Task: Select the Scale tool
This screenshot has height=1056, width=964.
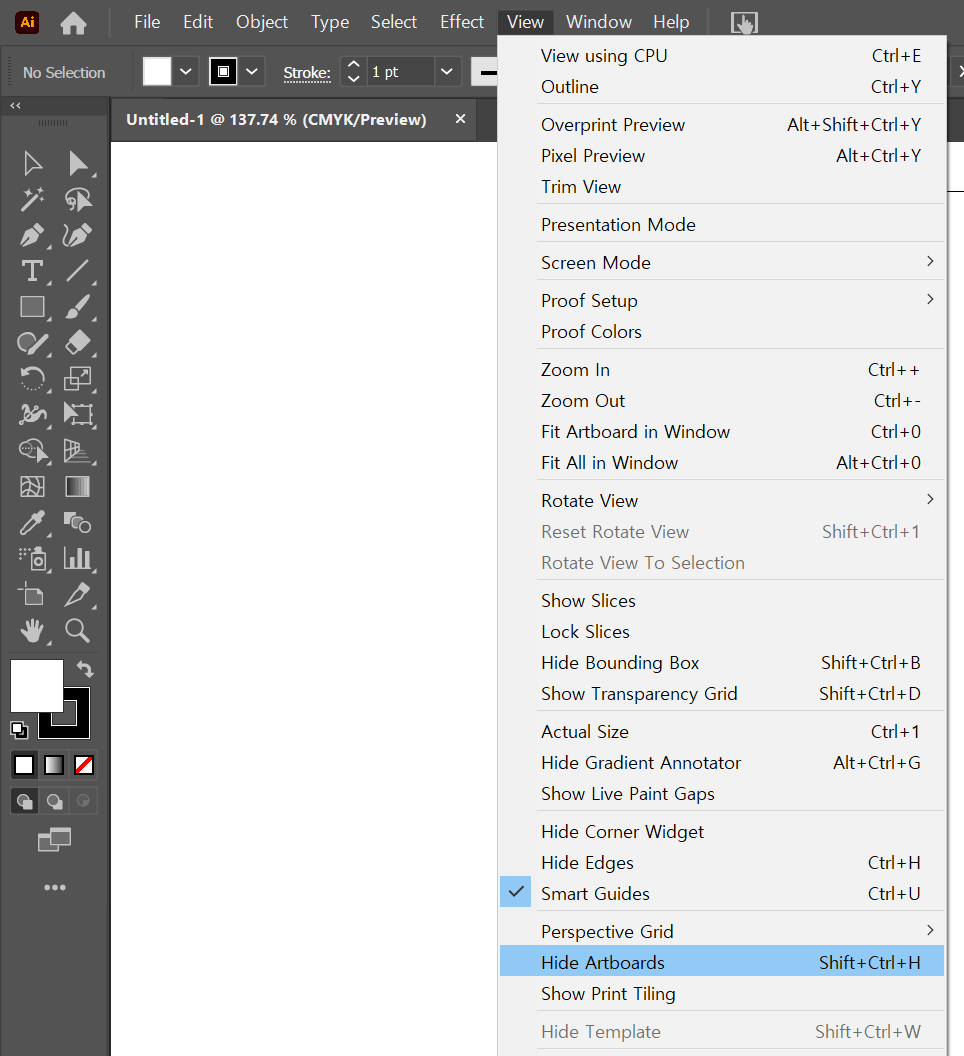Action: 77,378
